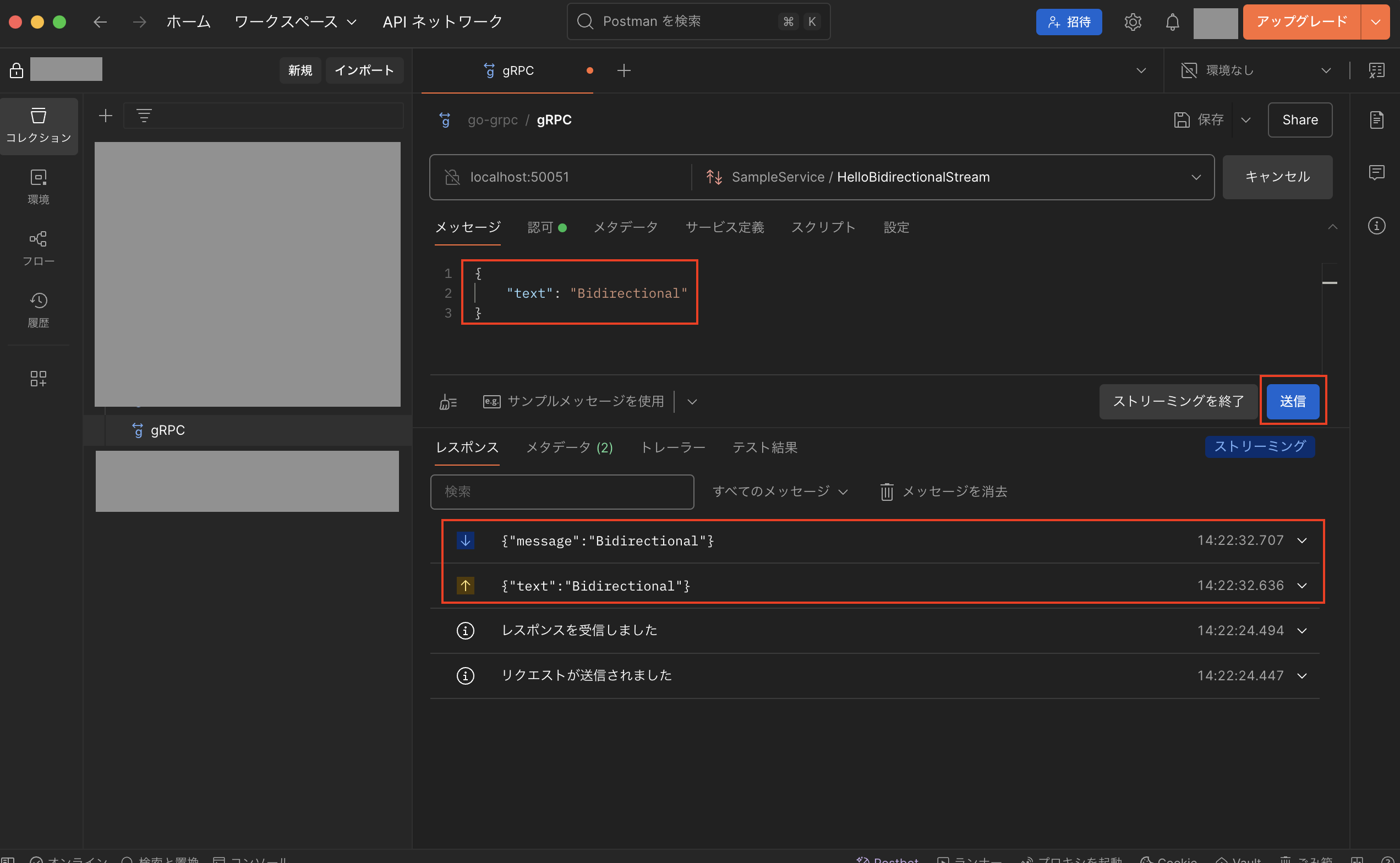Open a new tab with plus icon
Image resolution: width=1400 pixels, height=863 pixels.
click(624, 70)
